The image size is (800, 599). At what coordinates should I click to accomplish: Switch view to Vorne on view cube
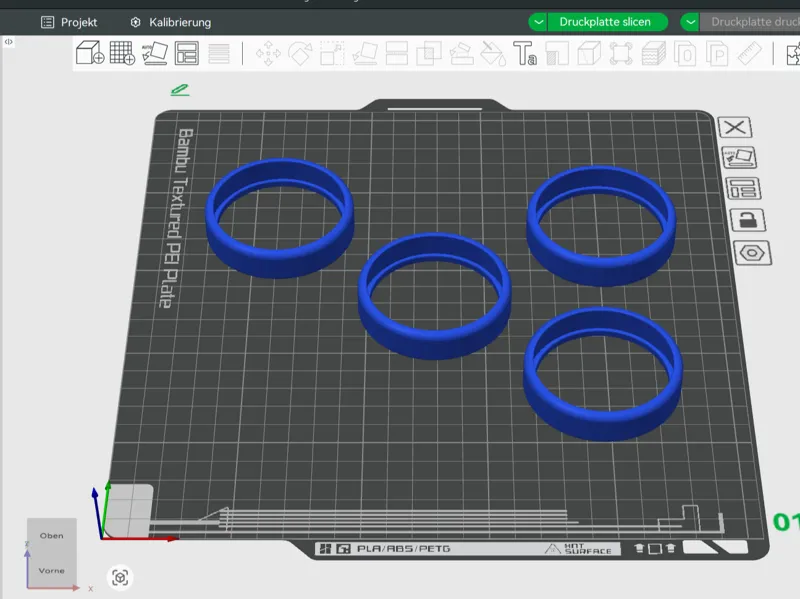click(52, 570)
